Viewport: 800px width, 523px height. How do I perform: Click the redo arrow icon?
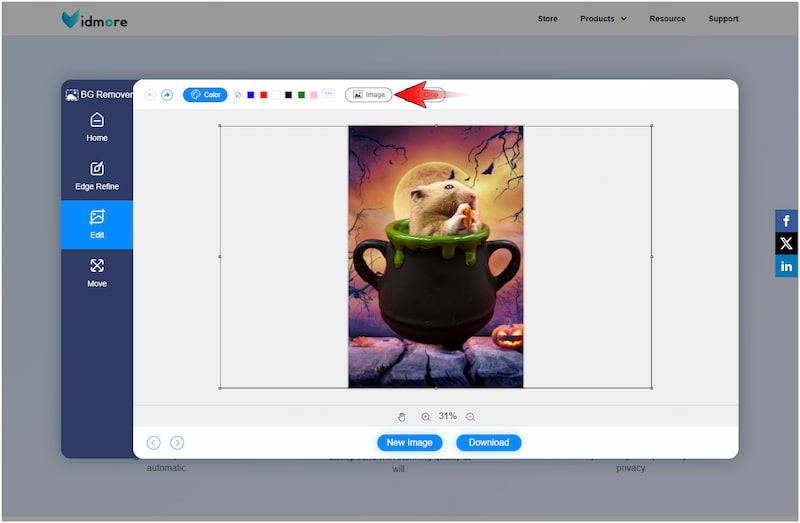tap(167, 95)
